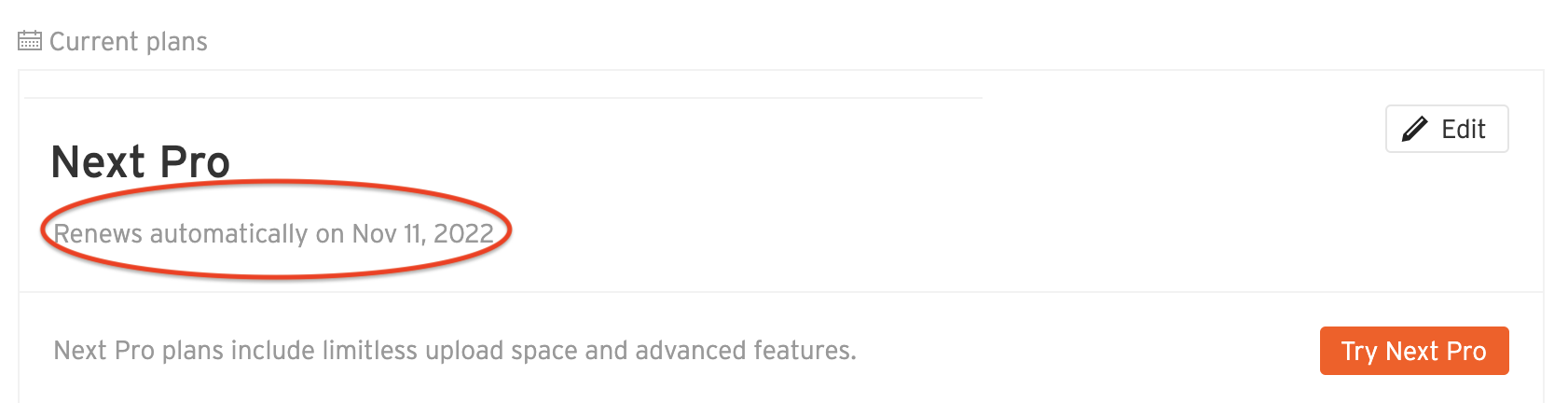Click the word automatically in renewal line
The width and height of the screenshot is (1568, 403).
tap(228, 233)
